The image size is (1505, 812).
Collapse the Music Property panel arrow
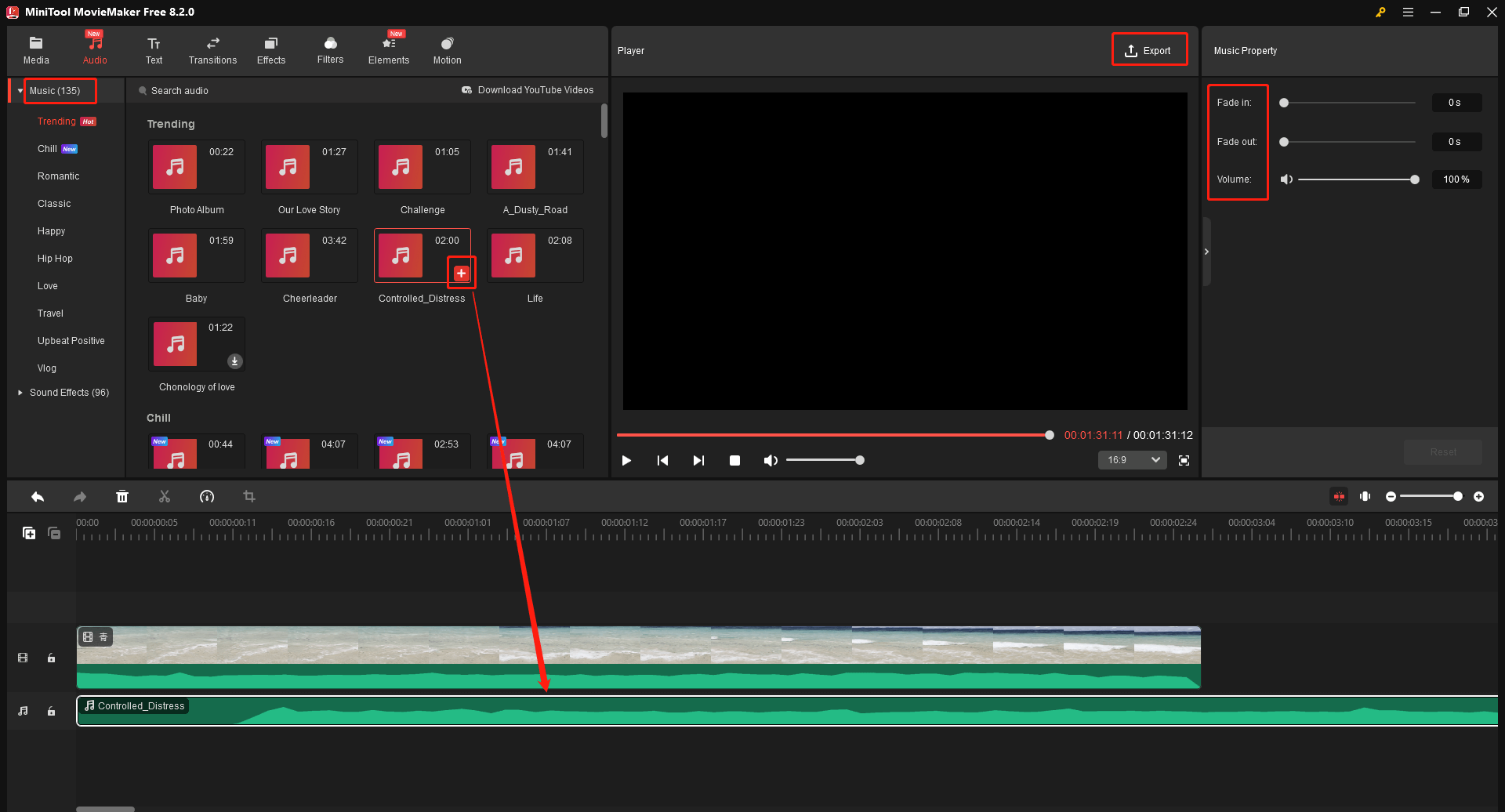point(1206,252)
